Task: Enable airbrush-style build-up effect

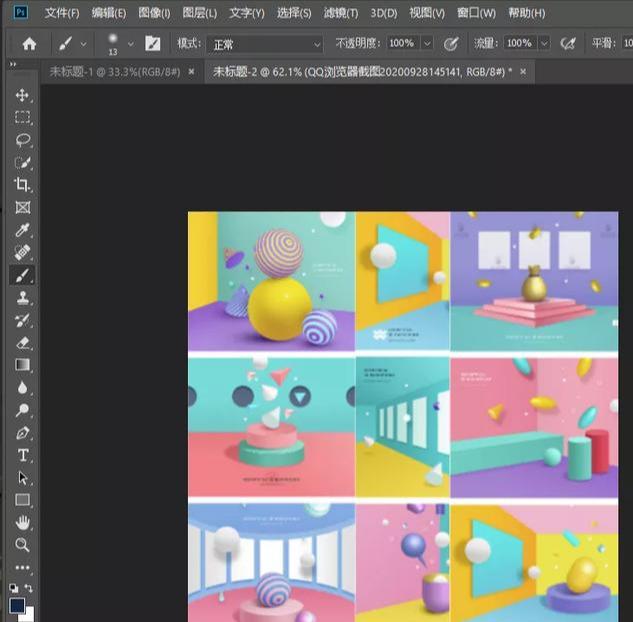Action: (x=569, y=44)
